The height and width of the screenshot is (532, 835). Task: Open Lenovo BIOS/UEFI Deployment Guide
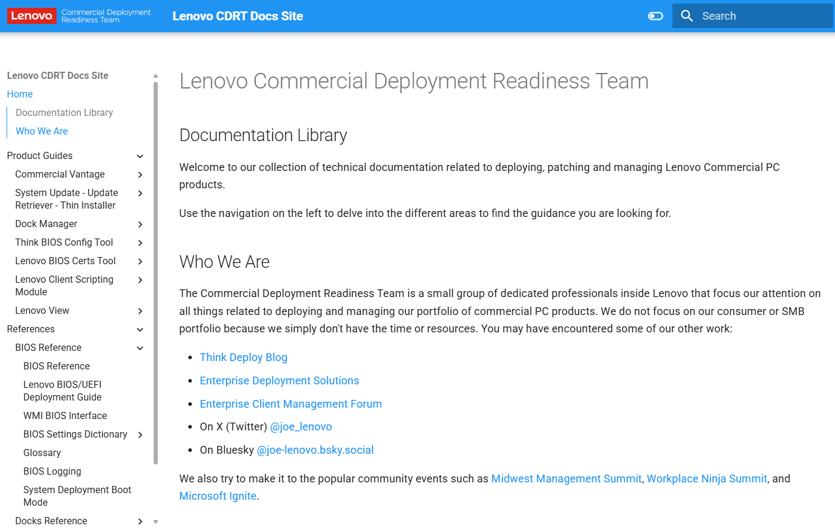coord(62,391)
